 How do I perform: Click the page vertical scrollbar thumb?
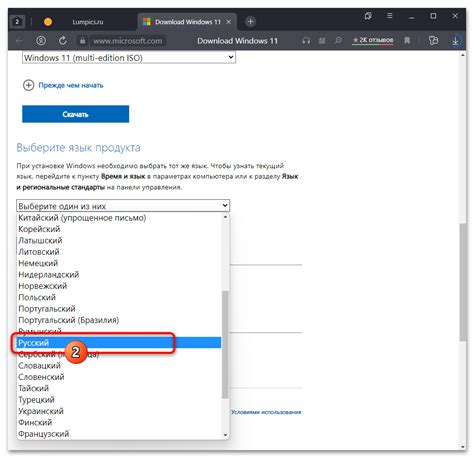(463, 282)
